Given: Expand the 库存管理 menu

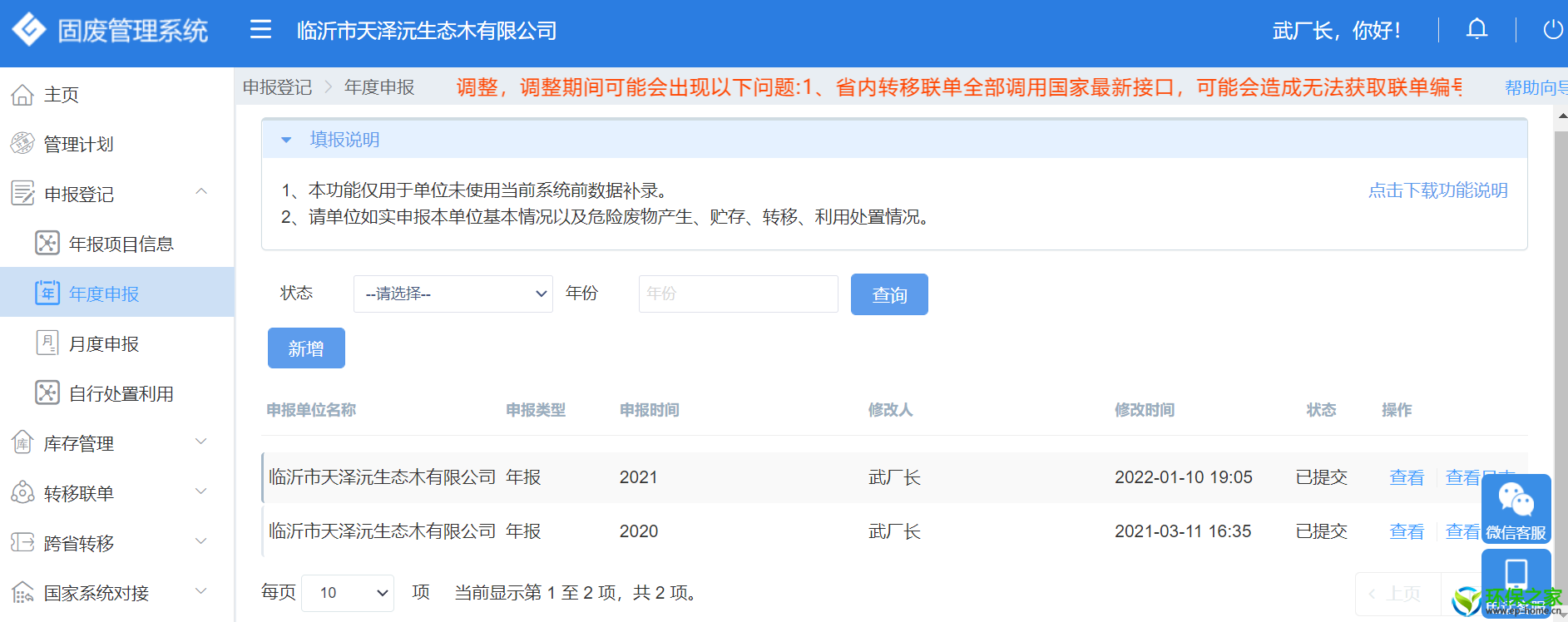Looking at the screenshot, I should point(200,442).
